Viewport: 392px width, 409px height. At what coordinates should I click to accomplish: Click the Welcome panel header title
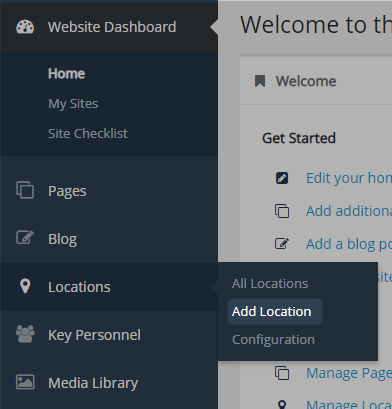306,81
